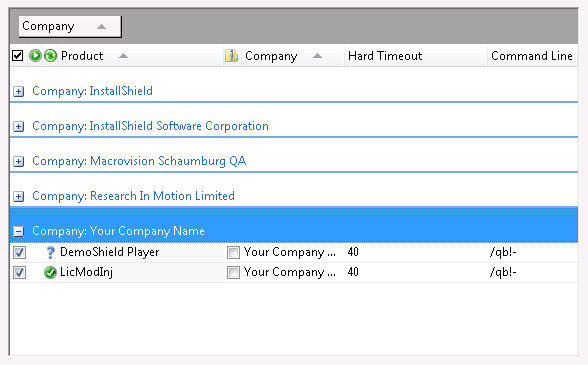Click sort arrow in Company group-by box
The width and height of the screenshot is (588, 365).
pos(101,27)
